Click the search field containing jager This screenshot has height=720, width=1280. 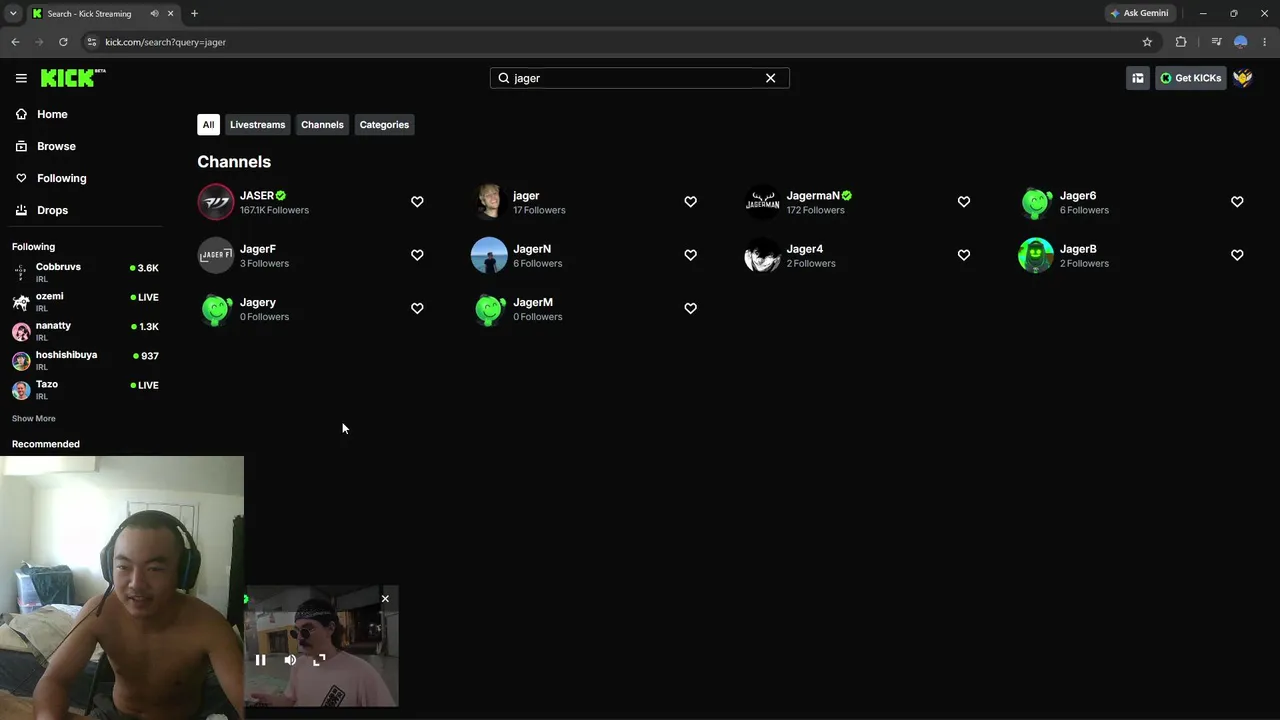click(639, 78)
